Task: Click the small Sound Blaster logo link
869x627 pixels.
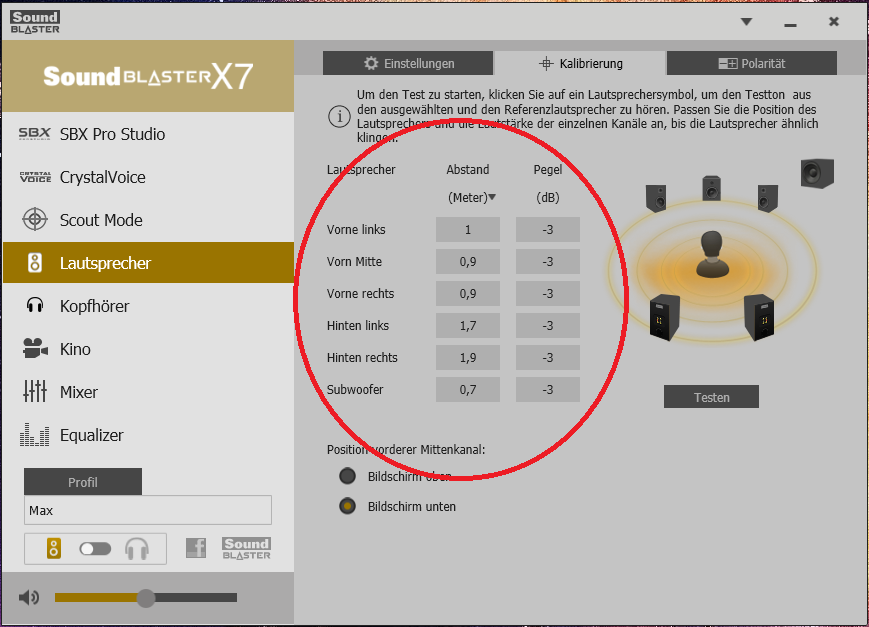Action: (x=246, y=548)
